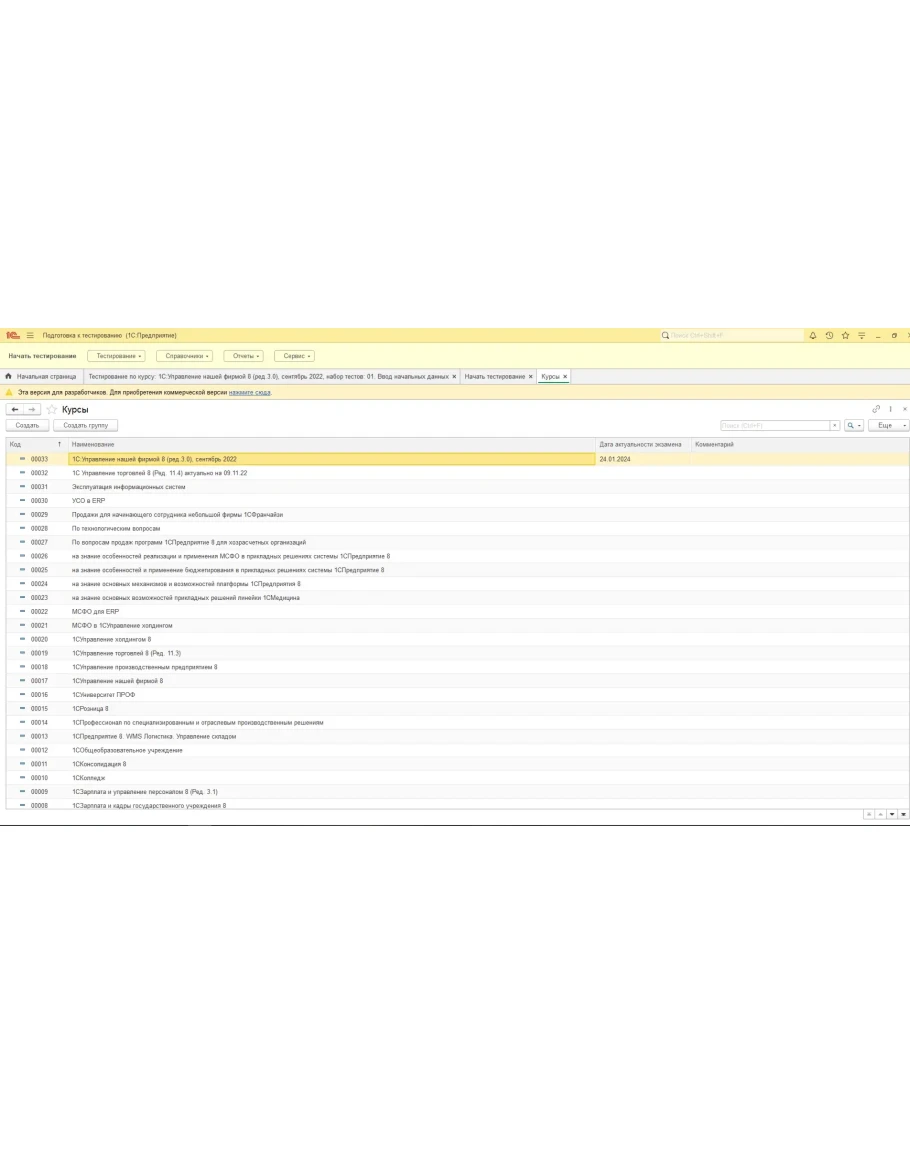Screen dimensions: 910x1155
Task: Go to the Начальная страница home icon
Action: pos(9,377)
